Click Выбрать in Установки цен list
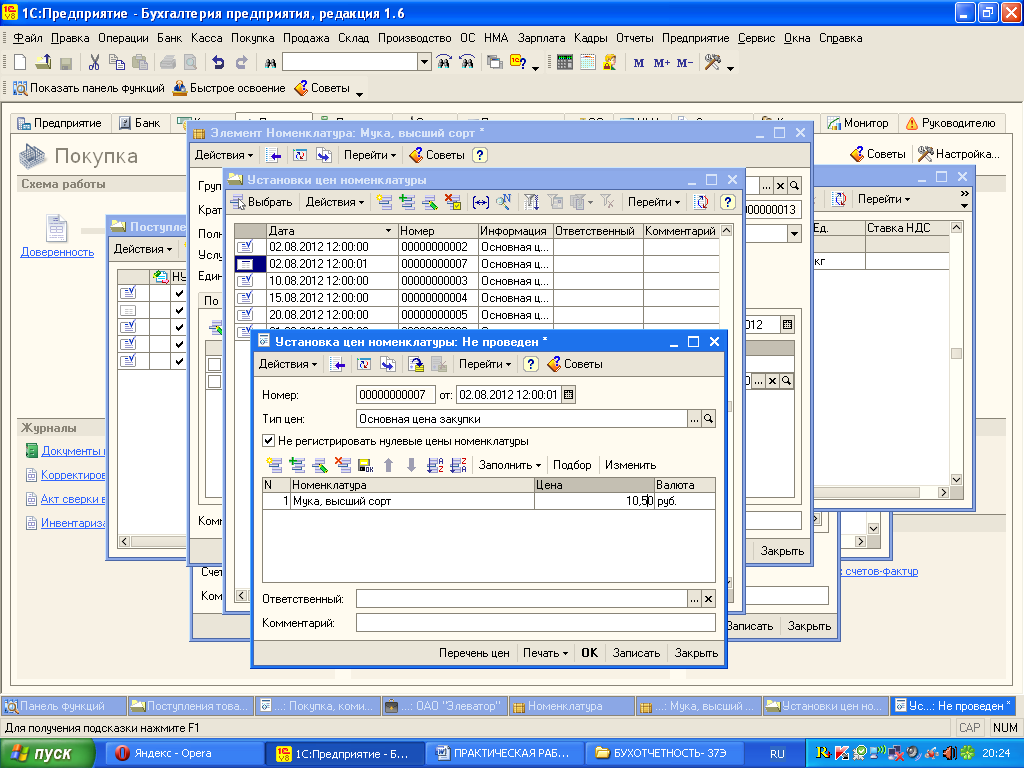 (x=262, y=202)
